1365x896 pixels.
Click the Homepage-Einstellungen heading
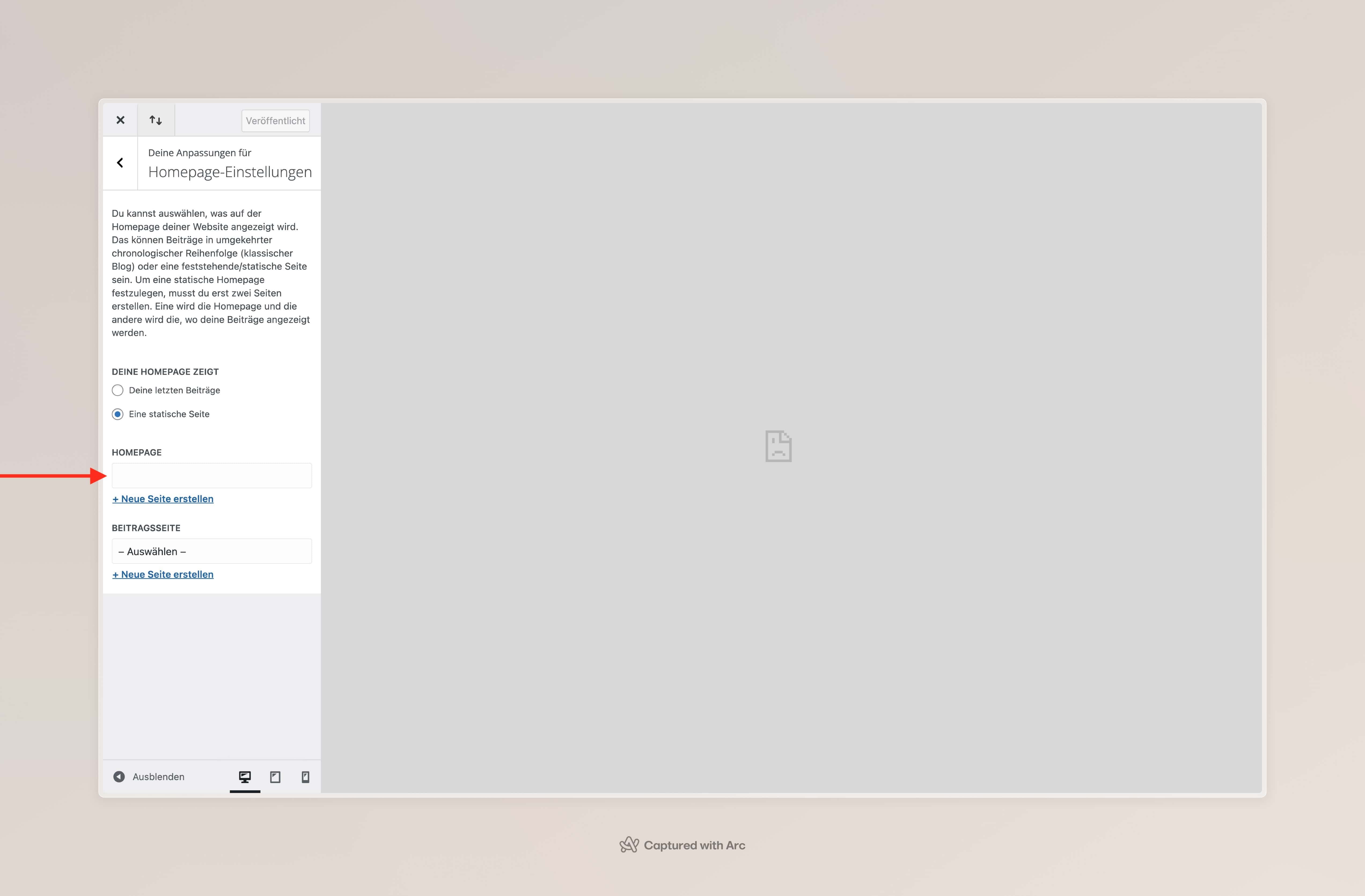point(229,172)
